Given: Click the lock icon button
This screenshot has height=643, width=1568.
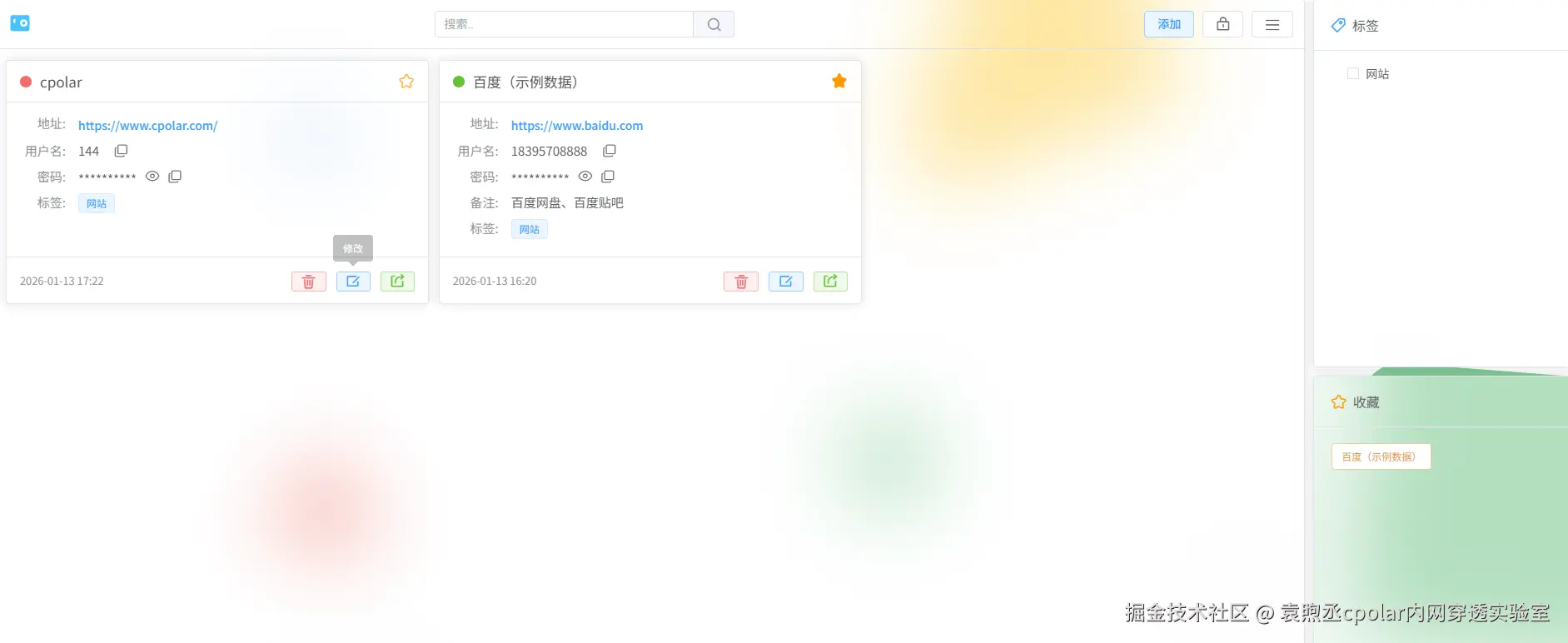Looking at the screenshot, I should click(1222, 24).
